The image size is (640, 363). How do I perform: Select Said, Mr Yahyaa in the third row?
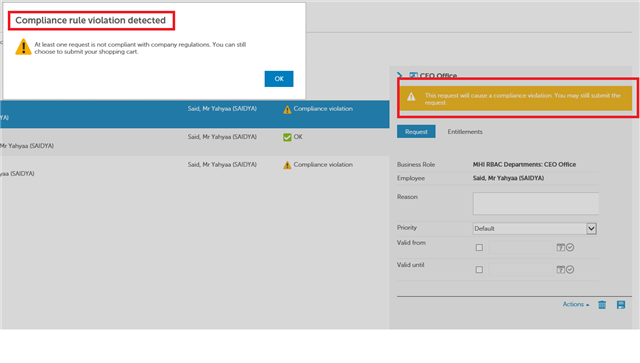coord(222,165)
